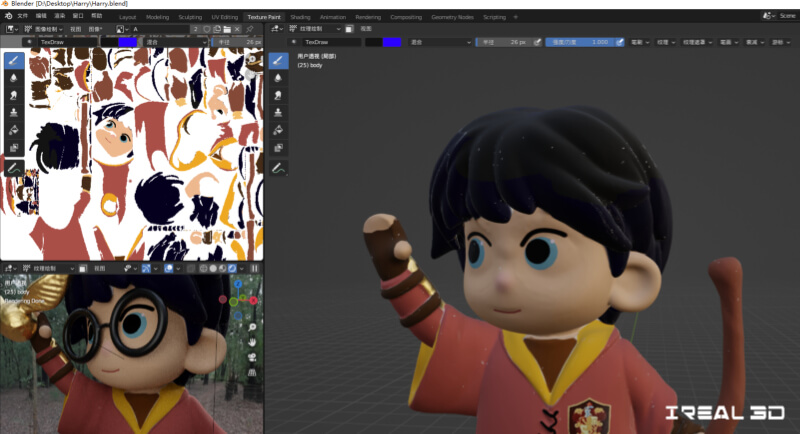Click the X axis on the navigation gizmo
Viewport: 800px width, 434px height.
click(x=253, y=300)
